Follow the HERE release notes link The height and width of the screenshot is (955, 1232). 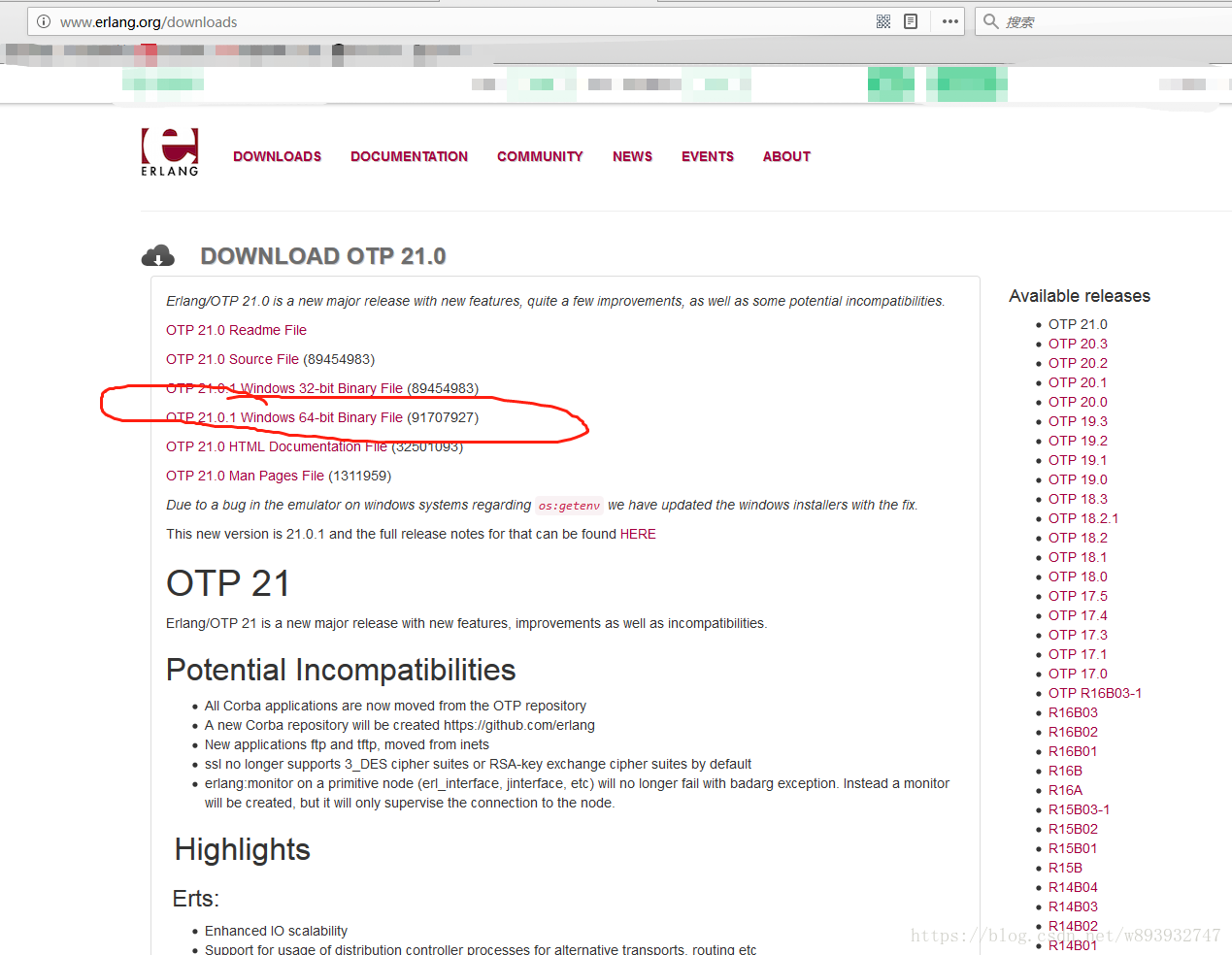coord(638,534)
